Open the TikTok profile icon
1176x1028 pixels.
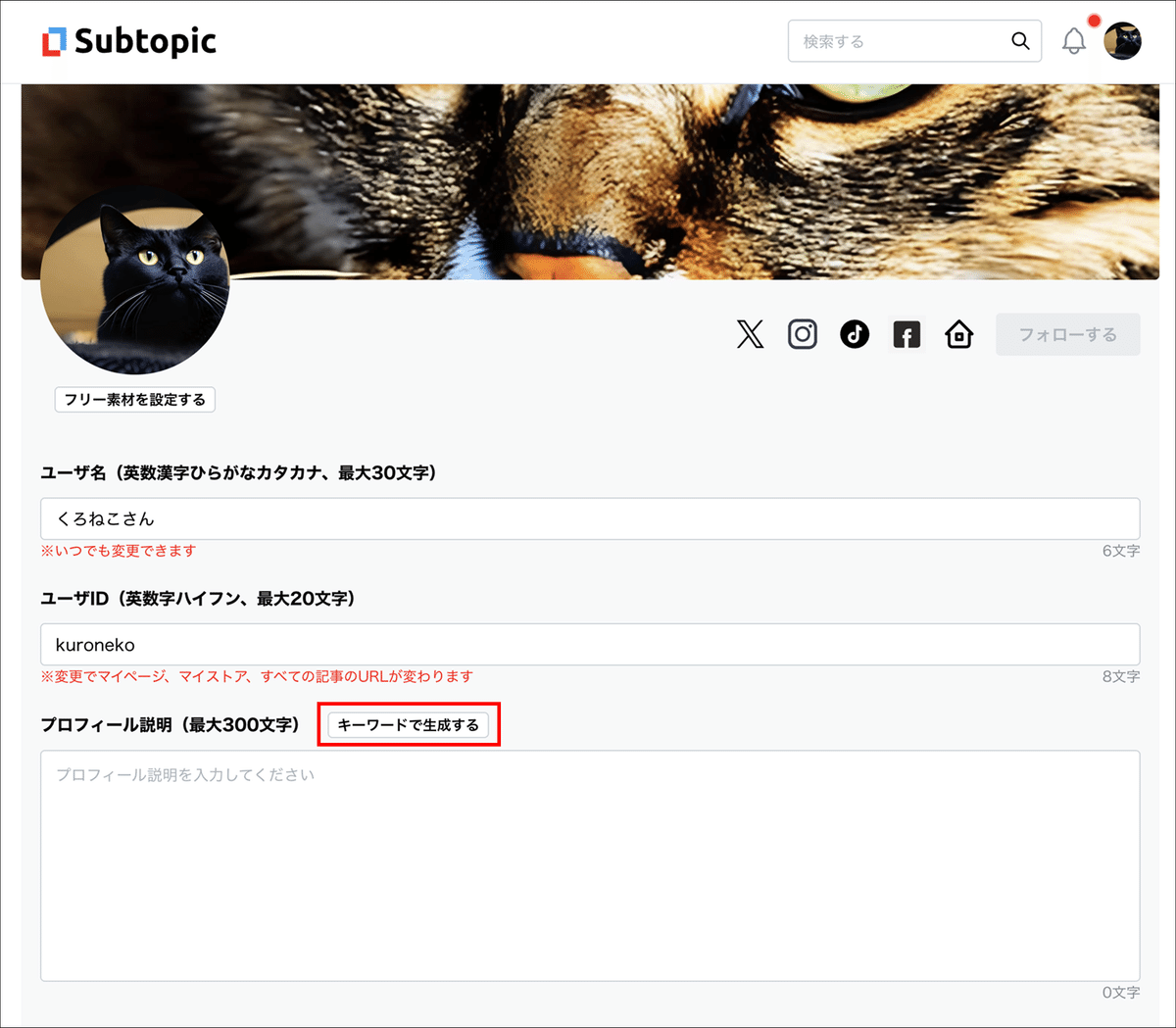pos(855,334)
